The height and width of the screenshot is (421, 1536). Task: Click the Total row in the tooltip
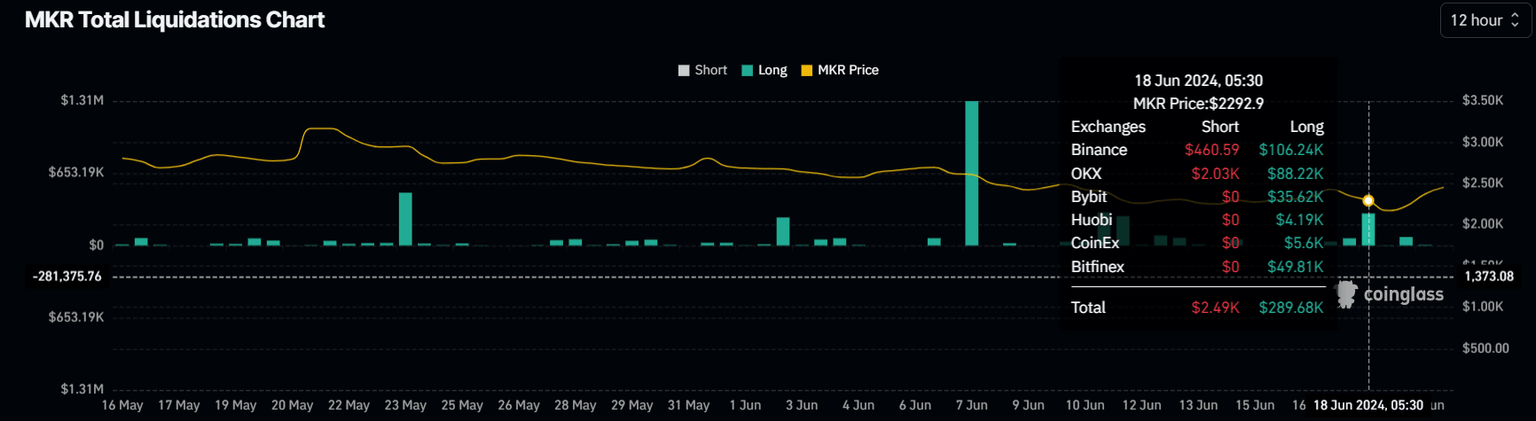click(1197, 307)
